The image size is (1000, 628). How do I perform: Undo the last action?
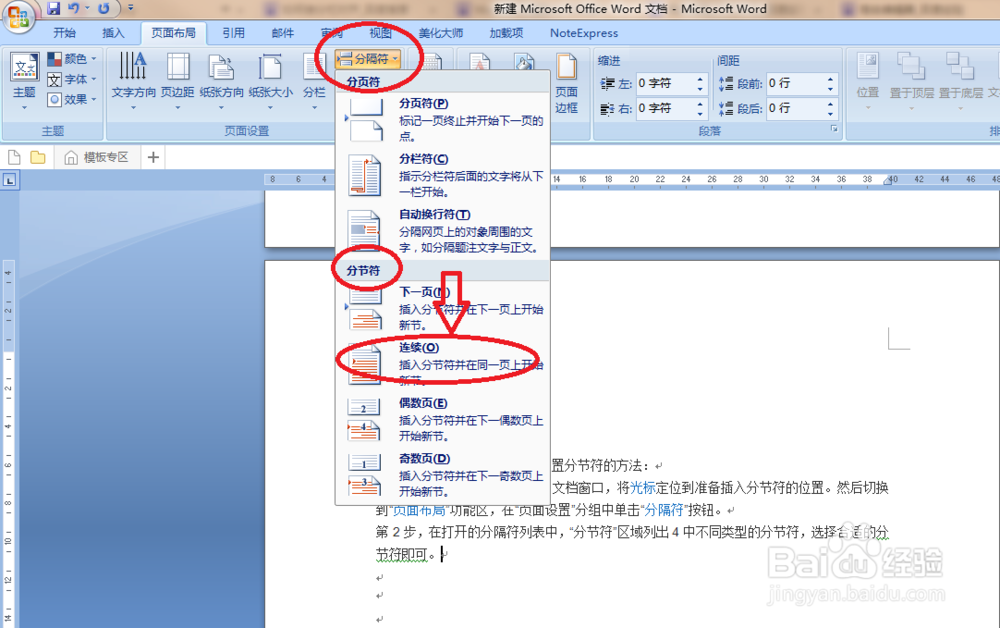(x=74, y=8)
